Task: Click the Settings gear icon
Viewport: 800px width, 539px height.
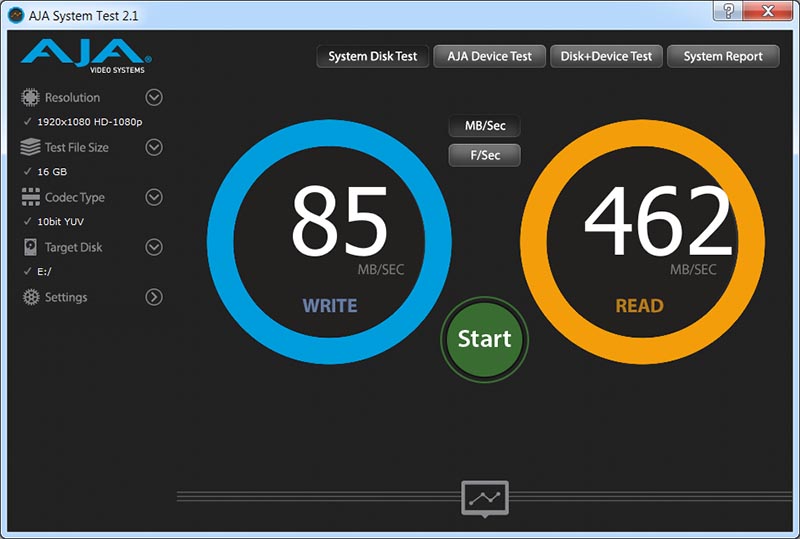Action: click(31, 297)
